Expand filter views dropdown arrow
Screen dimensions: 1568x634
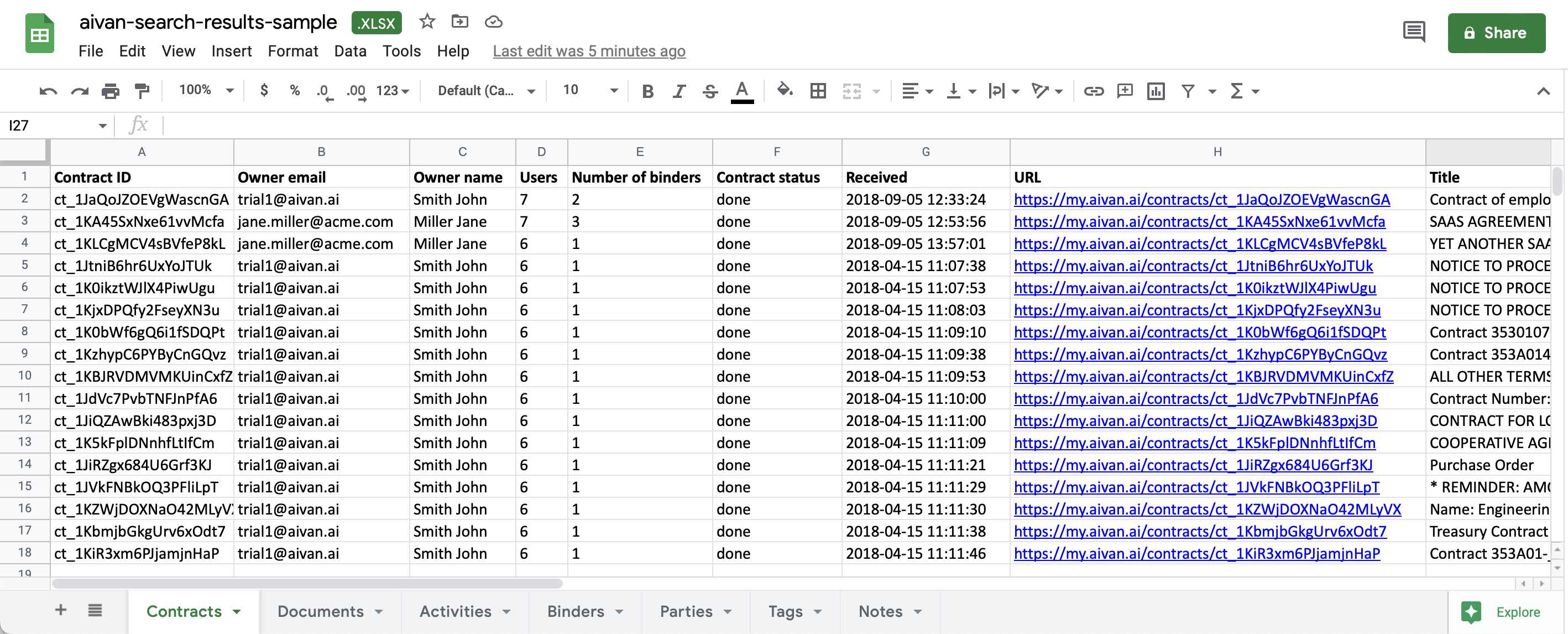coord(1212,91)
